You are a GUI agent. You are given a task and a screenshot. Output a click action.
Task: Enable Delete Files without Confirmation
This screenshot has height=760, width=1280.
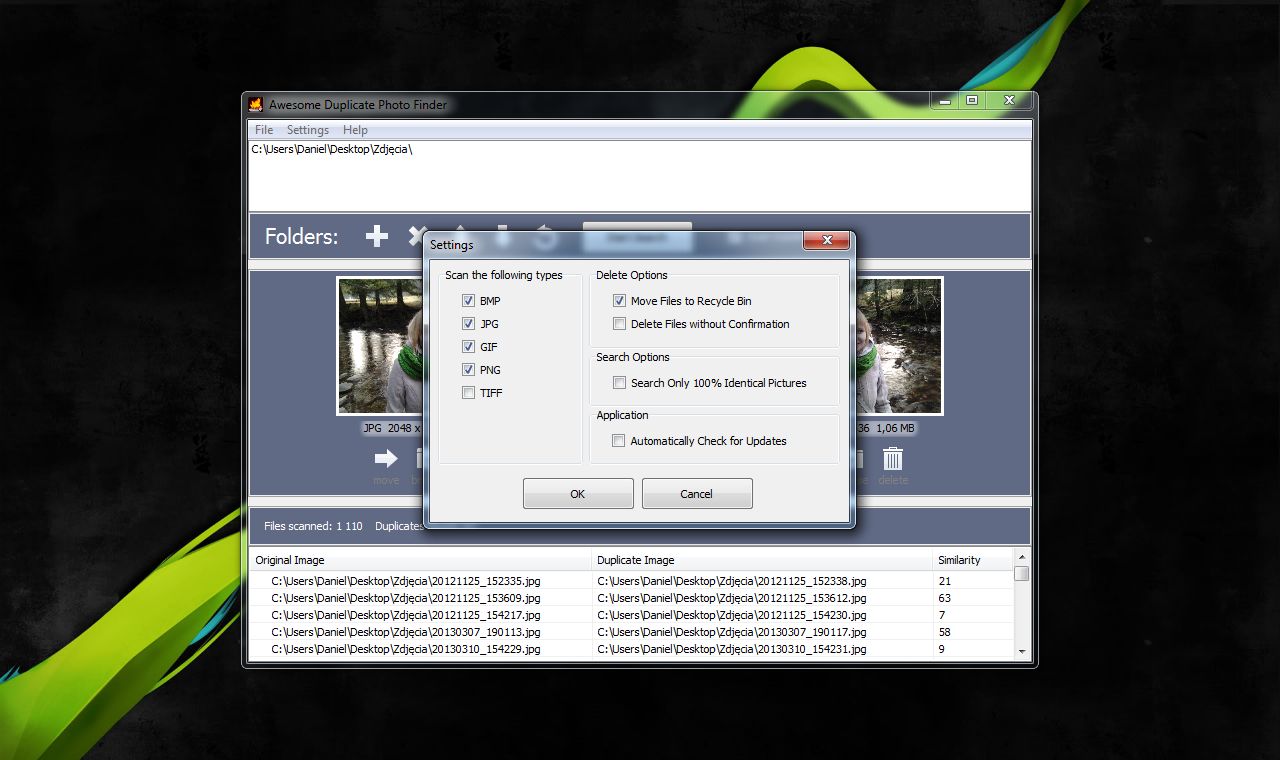pyautogui.click(x=619, y=324)
